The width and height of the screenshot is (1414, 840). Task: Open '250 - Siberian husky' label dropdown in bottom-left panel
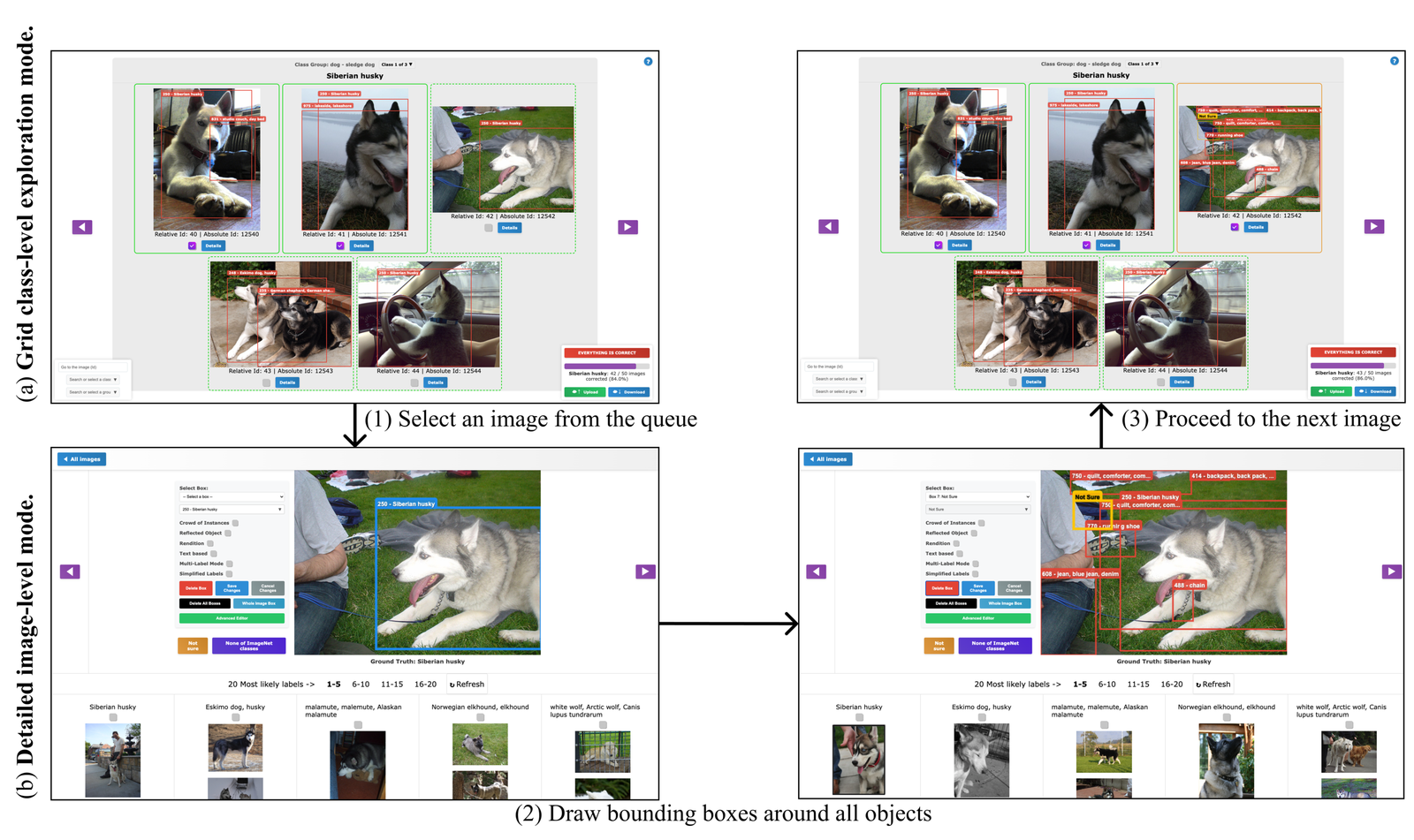coord(232,510)
